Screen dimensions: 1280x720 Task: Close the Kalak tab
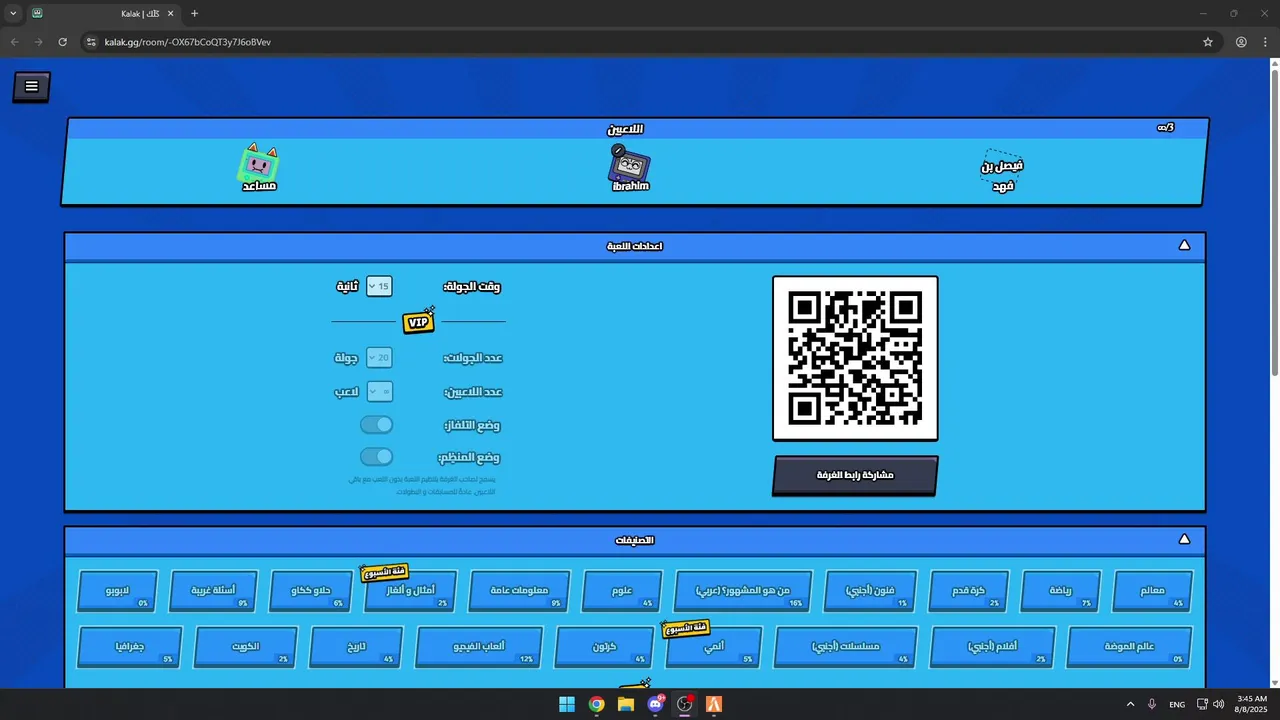point(171,13)
